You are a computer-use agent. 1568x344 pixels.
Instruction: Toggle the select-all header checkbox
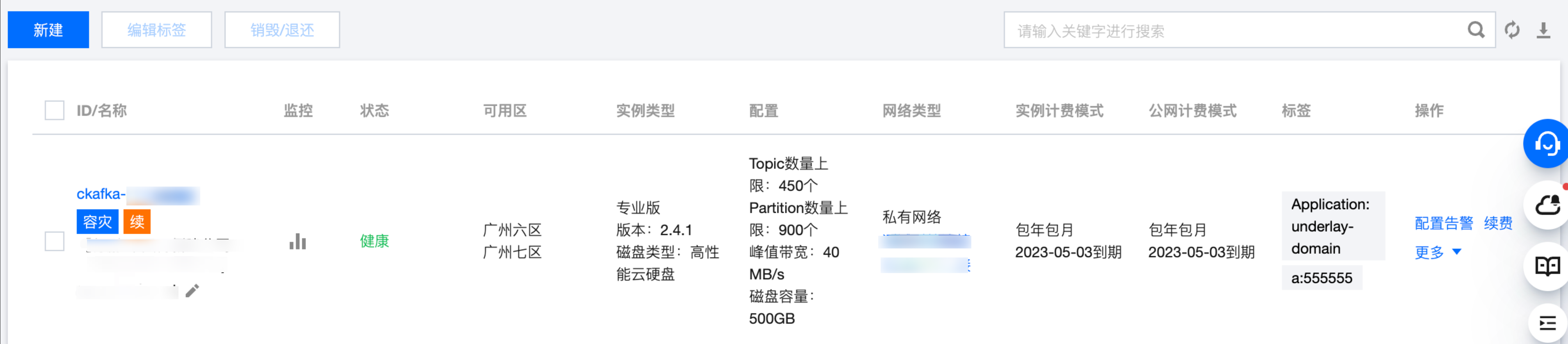coord(54,111)
